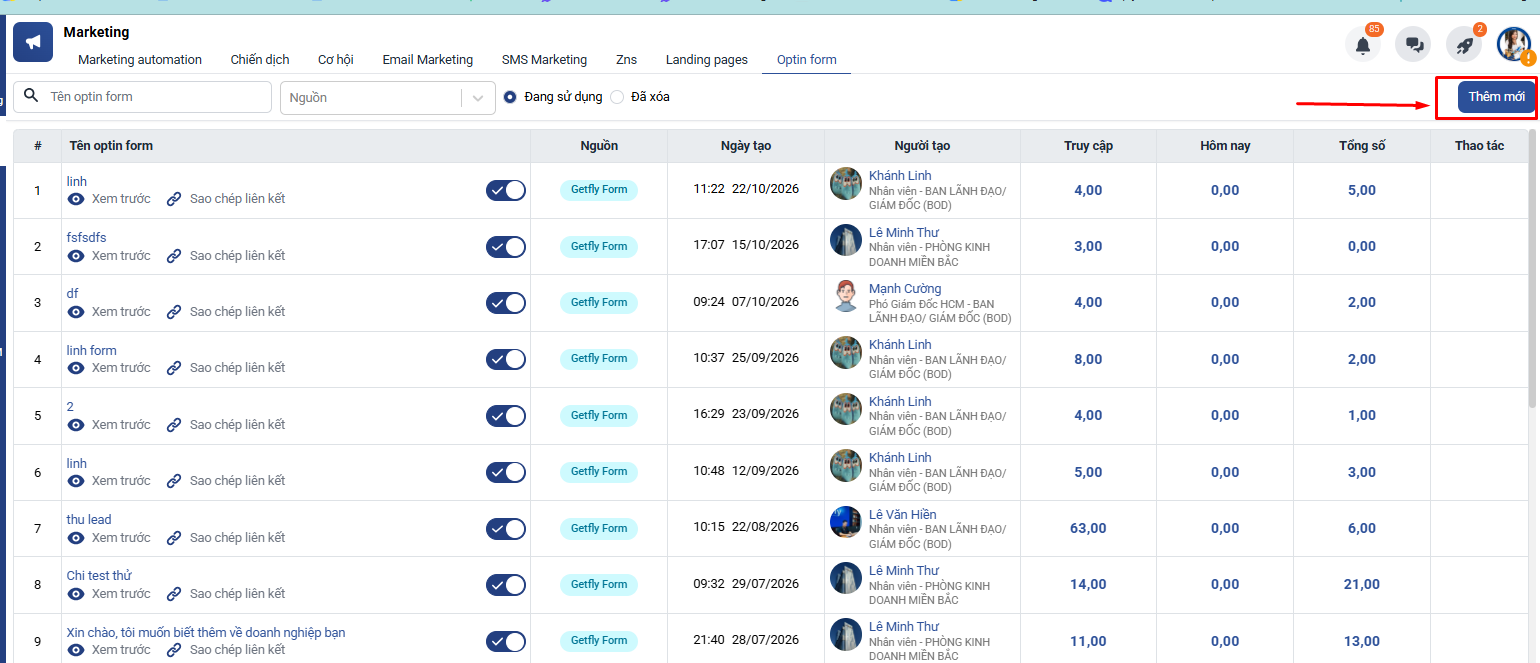Open the chat messages icon

click(1414, 44)
